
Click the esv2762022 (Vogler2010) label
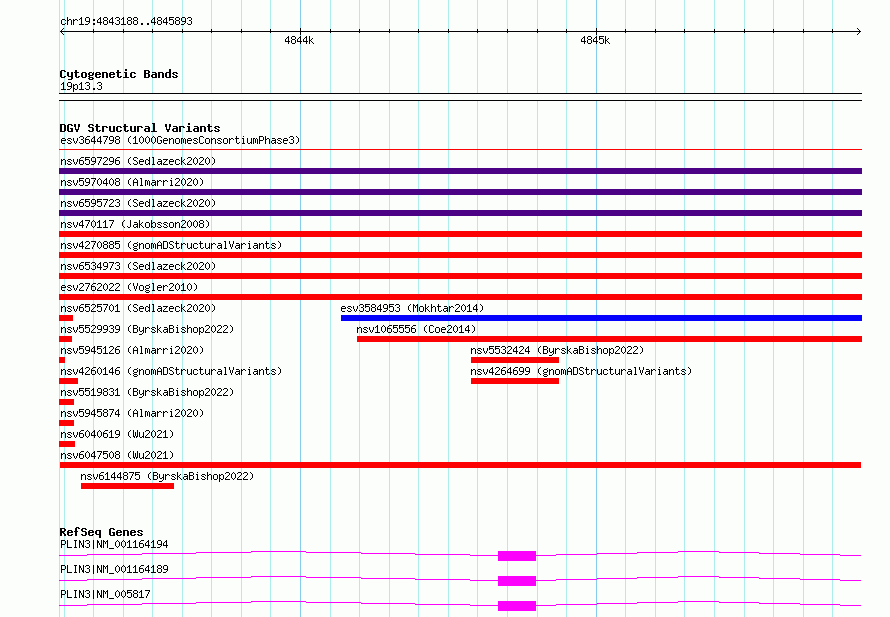[129, 287]
